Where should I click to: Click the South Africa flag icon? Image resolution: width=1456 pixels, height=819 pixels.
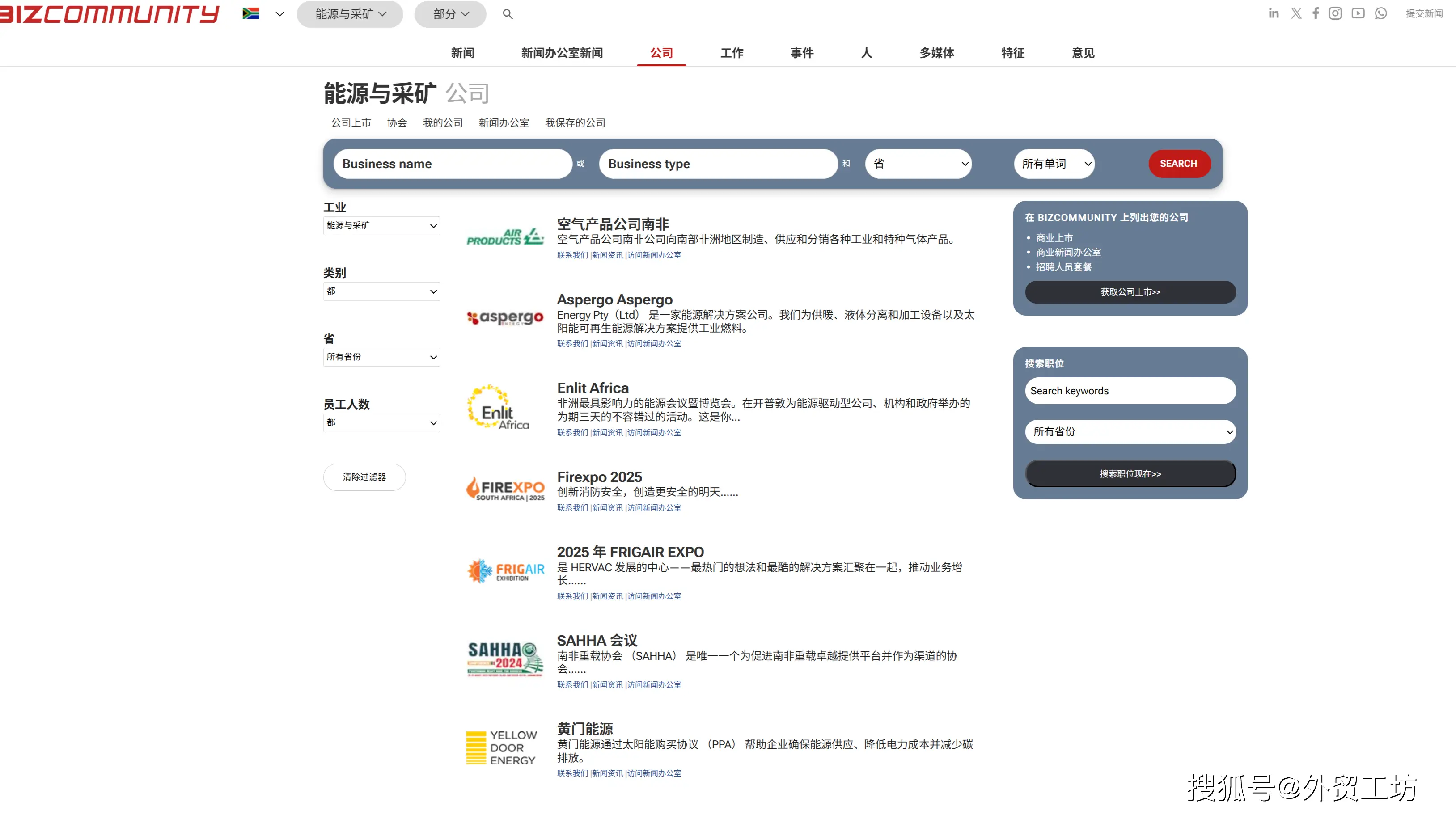[251, 13]
